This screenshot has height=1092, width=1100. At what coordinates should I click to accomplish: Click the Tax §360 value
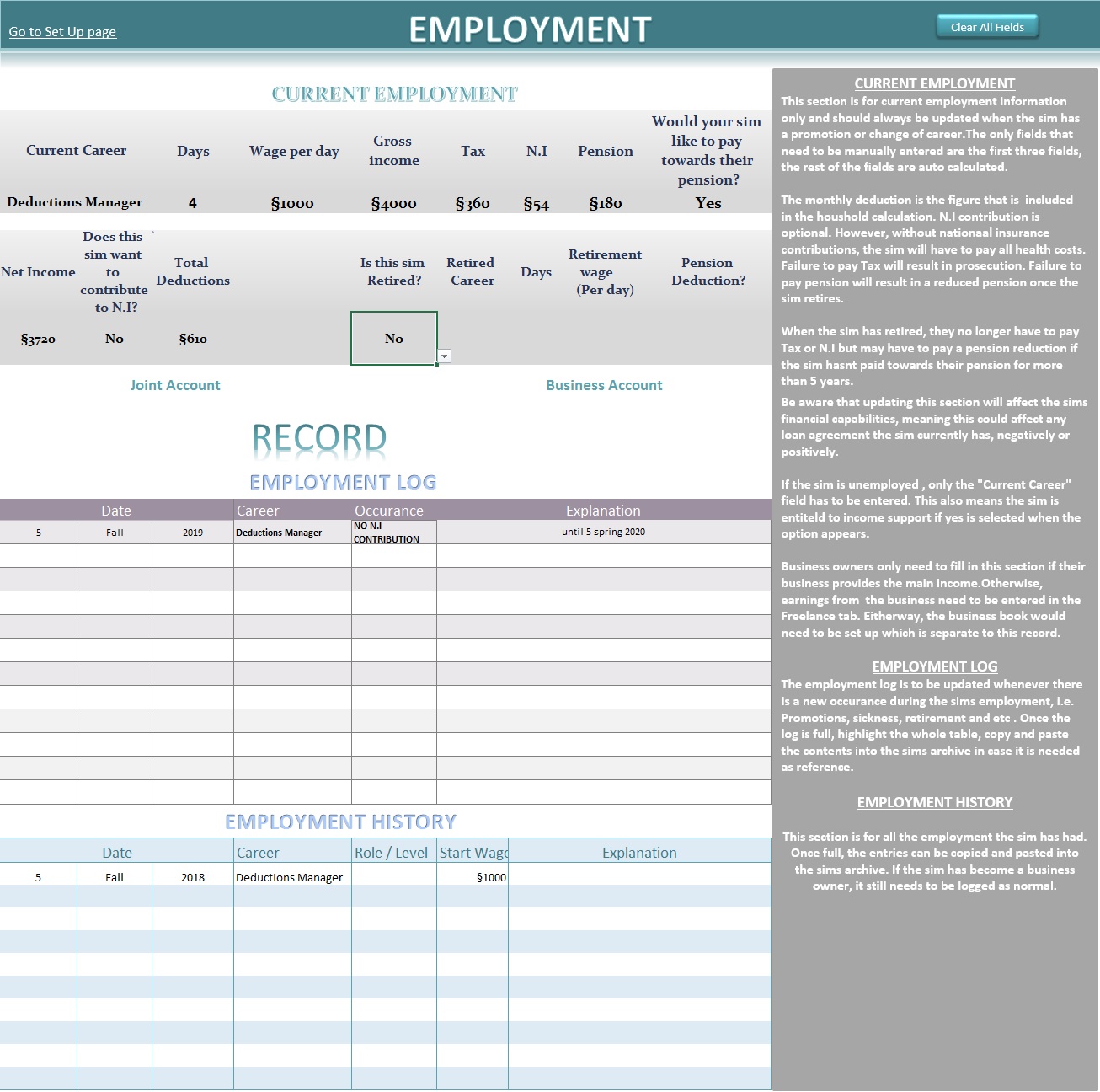(x=473, y=203)
